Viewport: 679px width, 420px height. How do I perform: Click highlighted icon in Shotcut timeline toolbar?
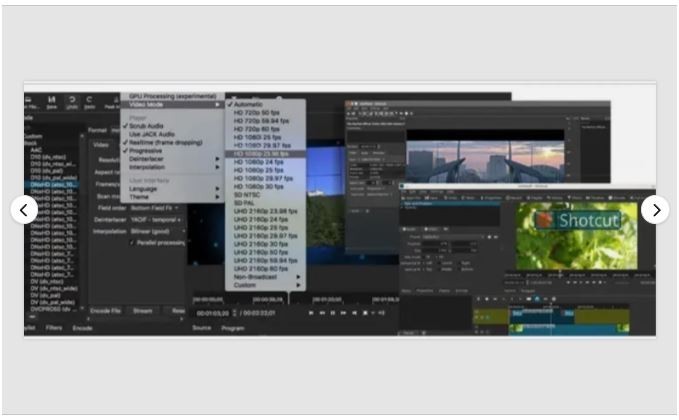[x=537, y=299]
